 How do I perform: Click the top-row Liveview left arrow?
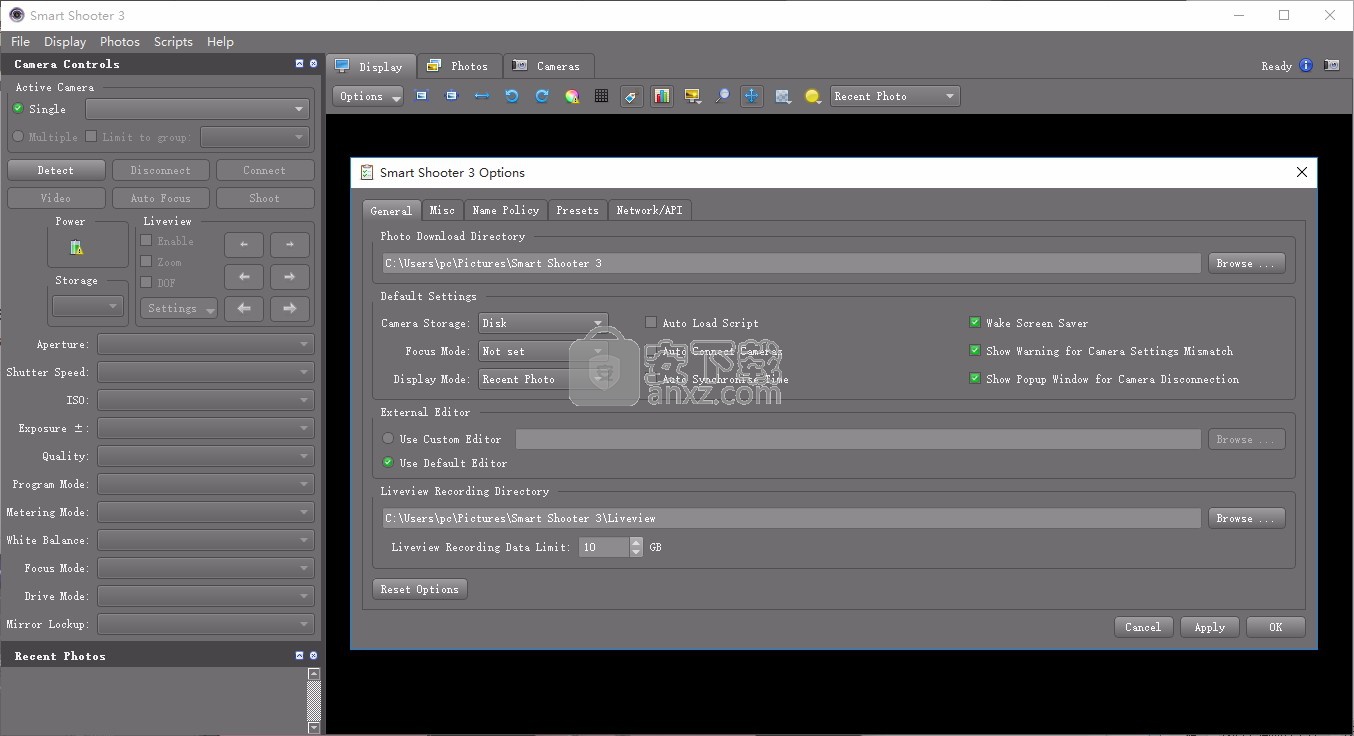tap(244, 244)
